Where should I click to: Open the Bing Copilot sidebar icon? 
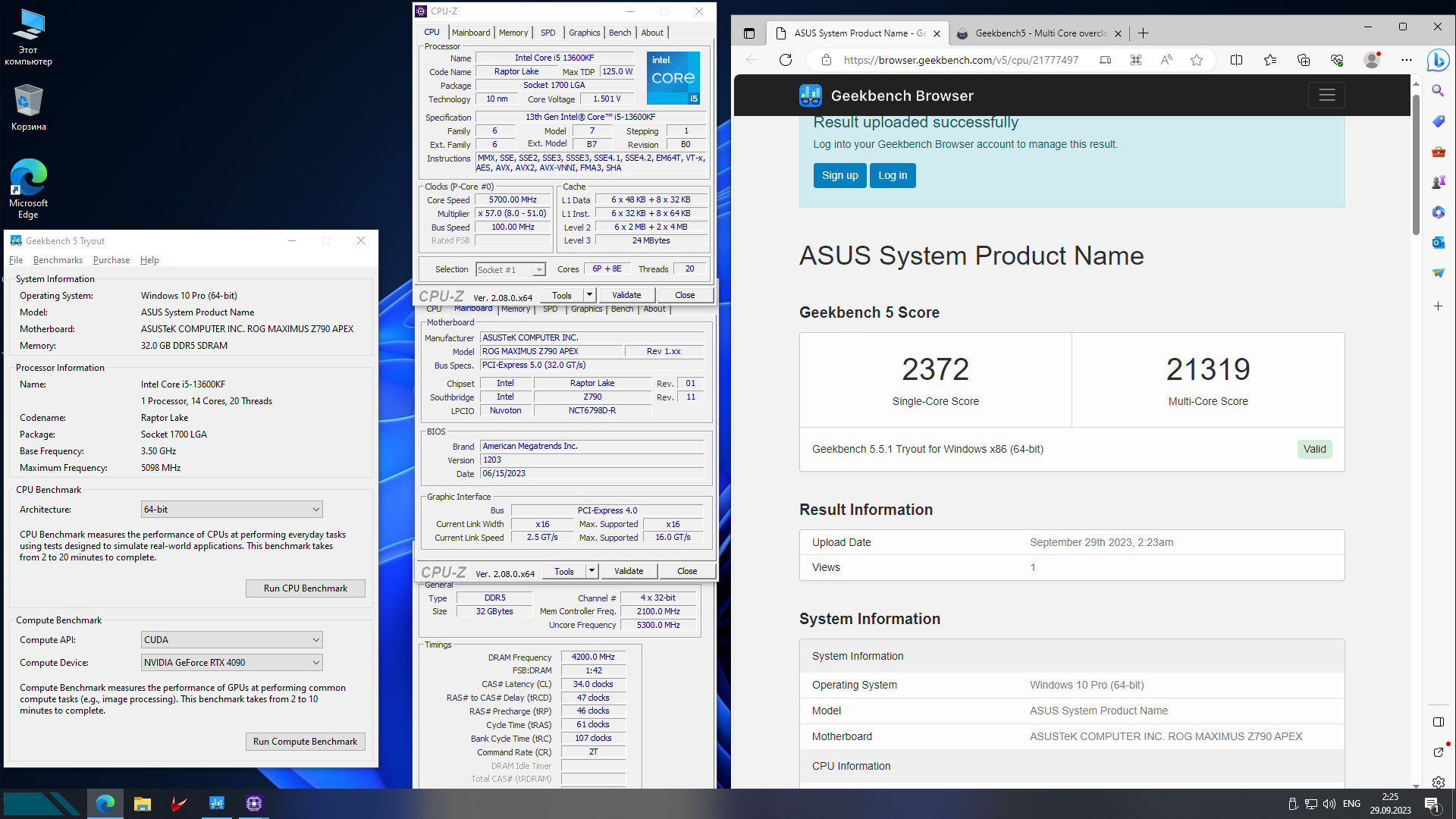tap(1438, 60)
